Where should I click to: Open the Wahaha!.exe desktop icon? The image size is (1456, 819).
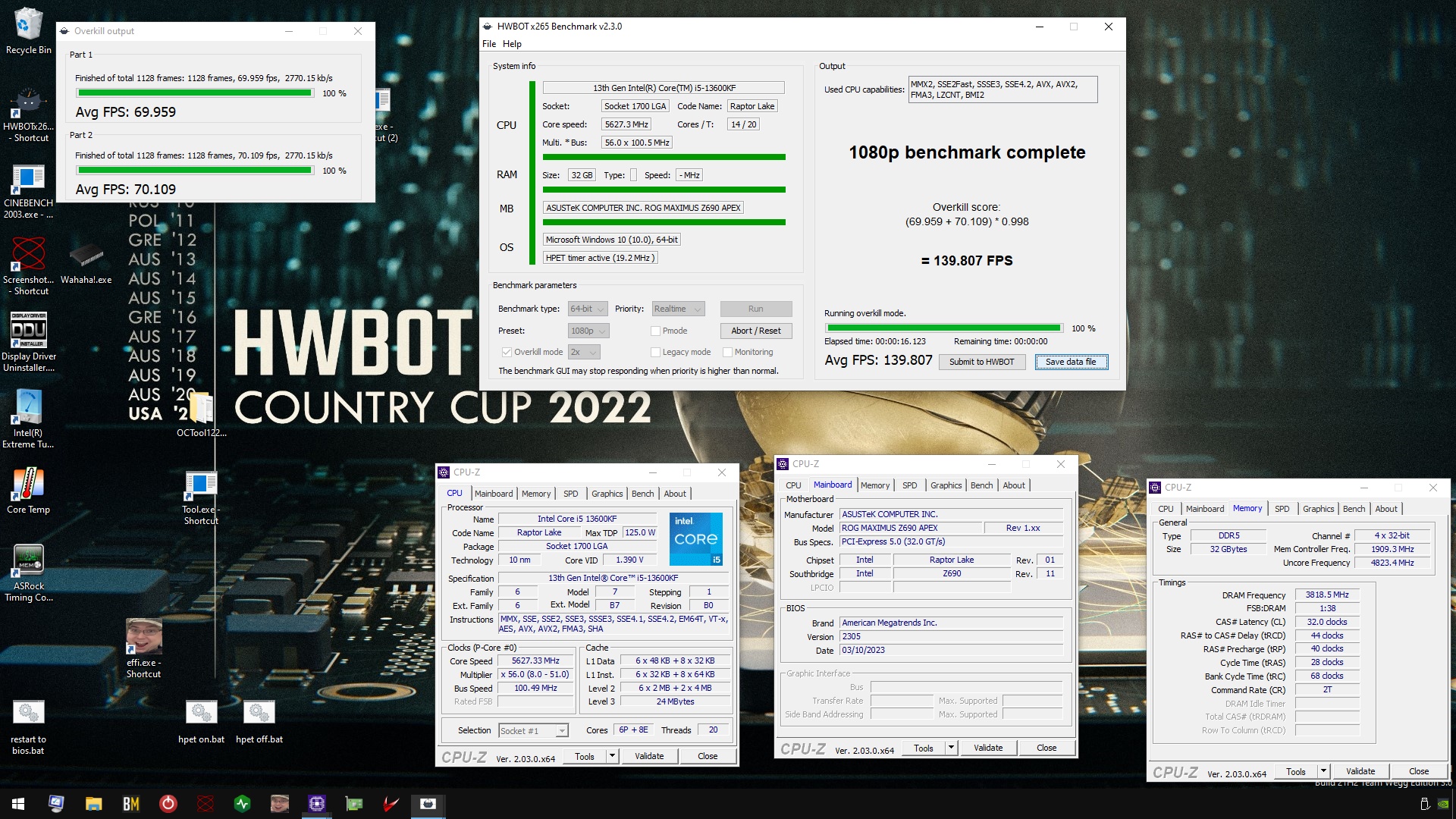(86, 263)
